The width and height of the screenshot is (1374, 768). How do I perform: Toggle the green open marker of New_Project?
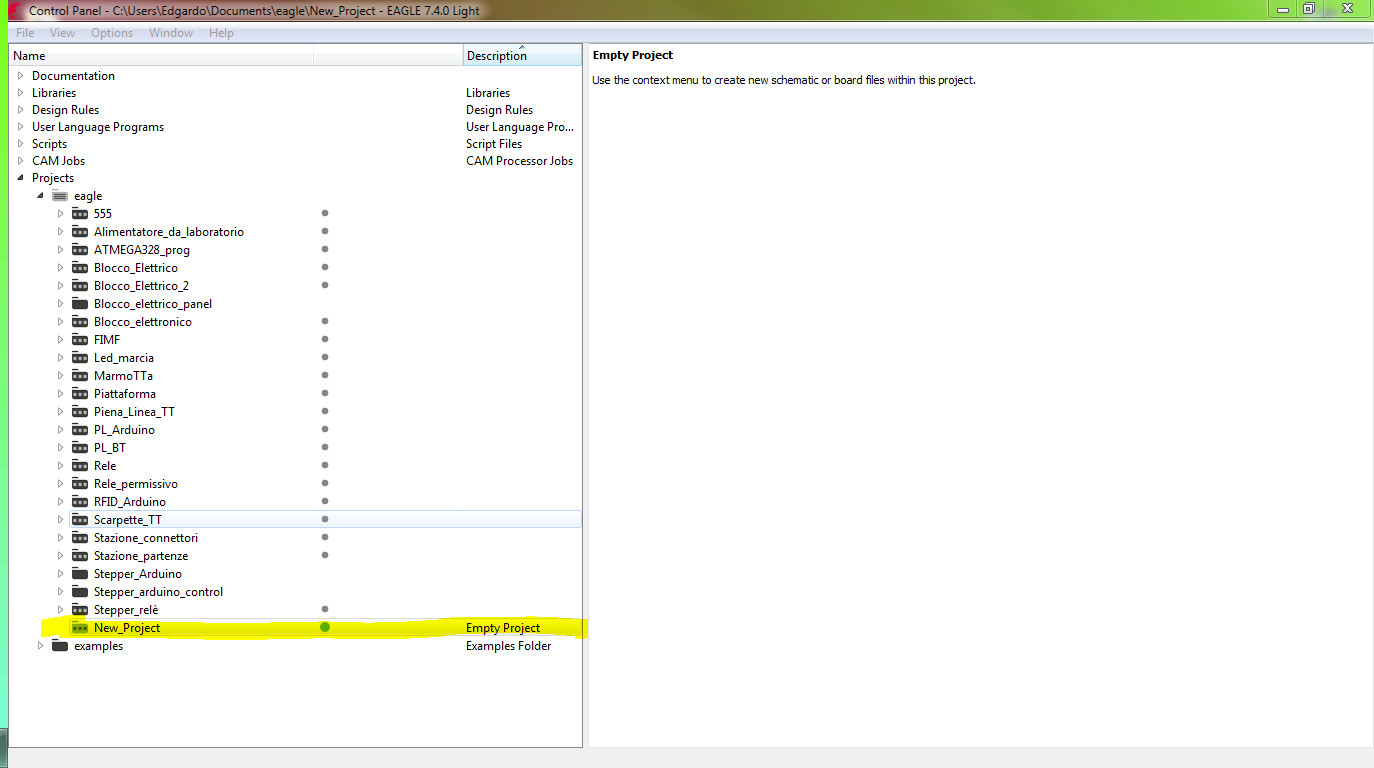[325, 627]
